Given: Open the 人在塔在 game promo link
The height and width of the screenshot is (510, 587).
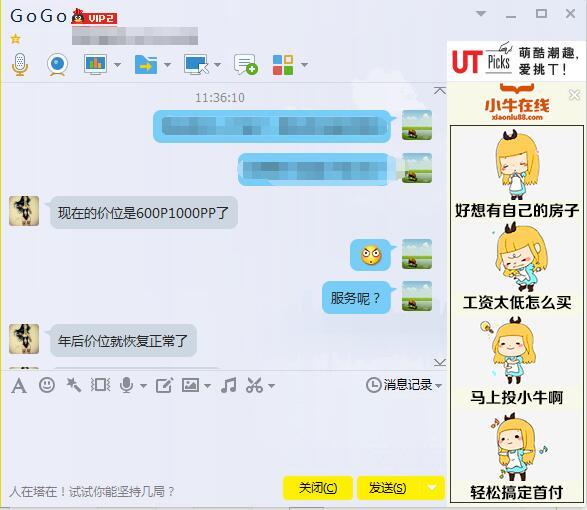Looking at the screenshot, I should 92,491.
